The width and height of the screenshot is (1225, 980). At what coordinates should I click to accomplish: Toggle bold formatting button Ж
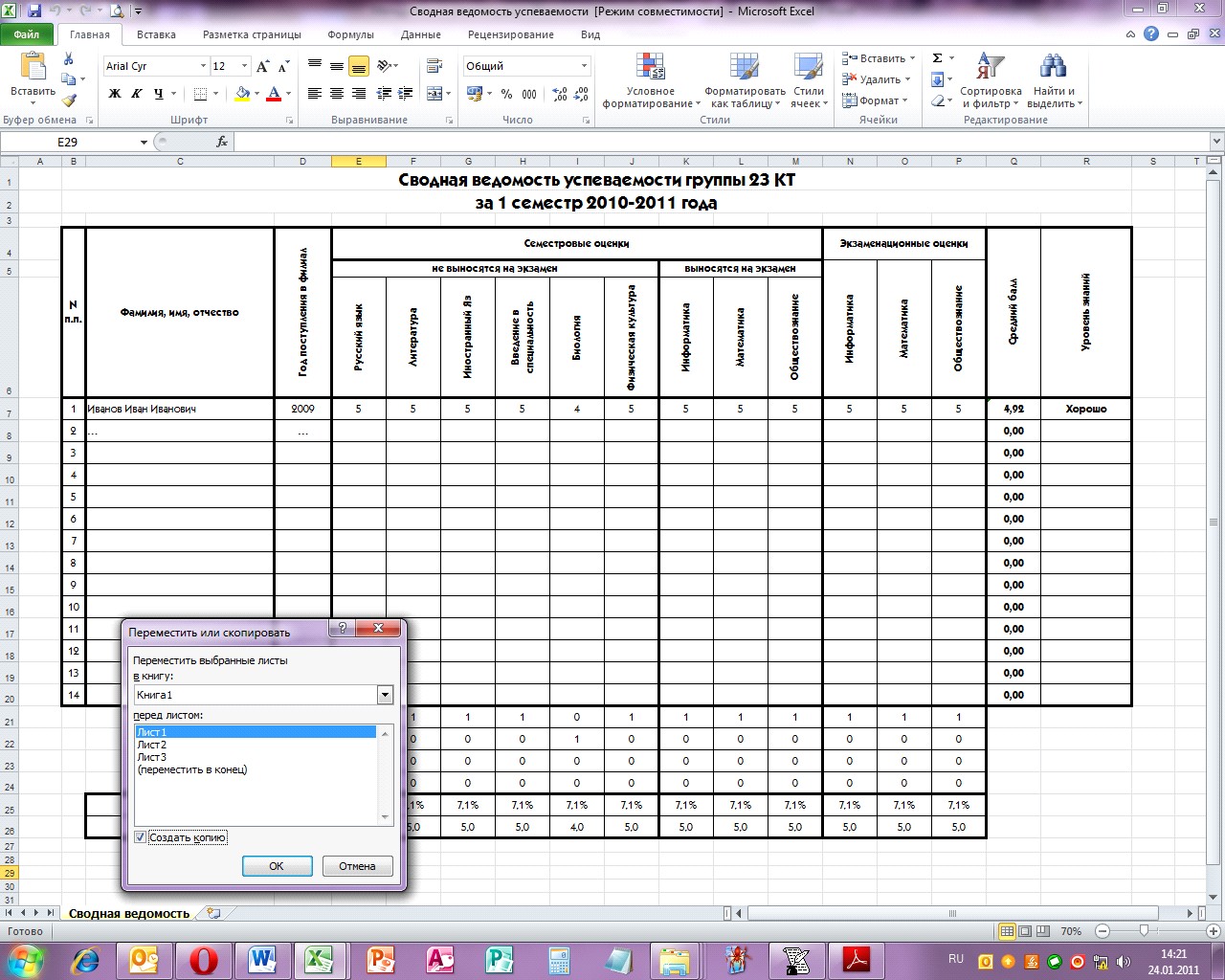click(x=115, y=94)
